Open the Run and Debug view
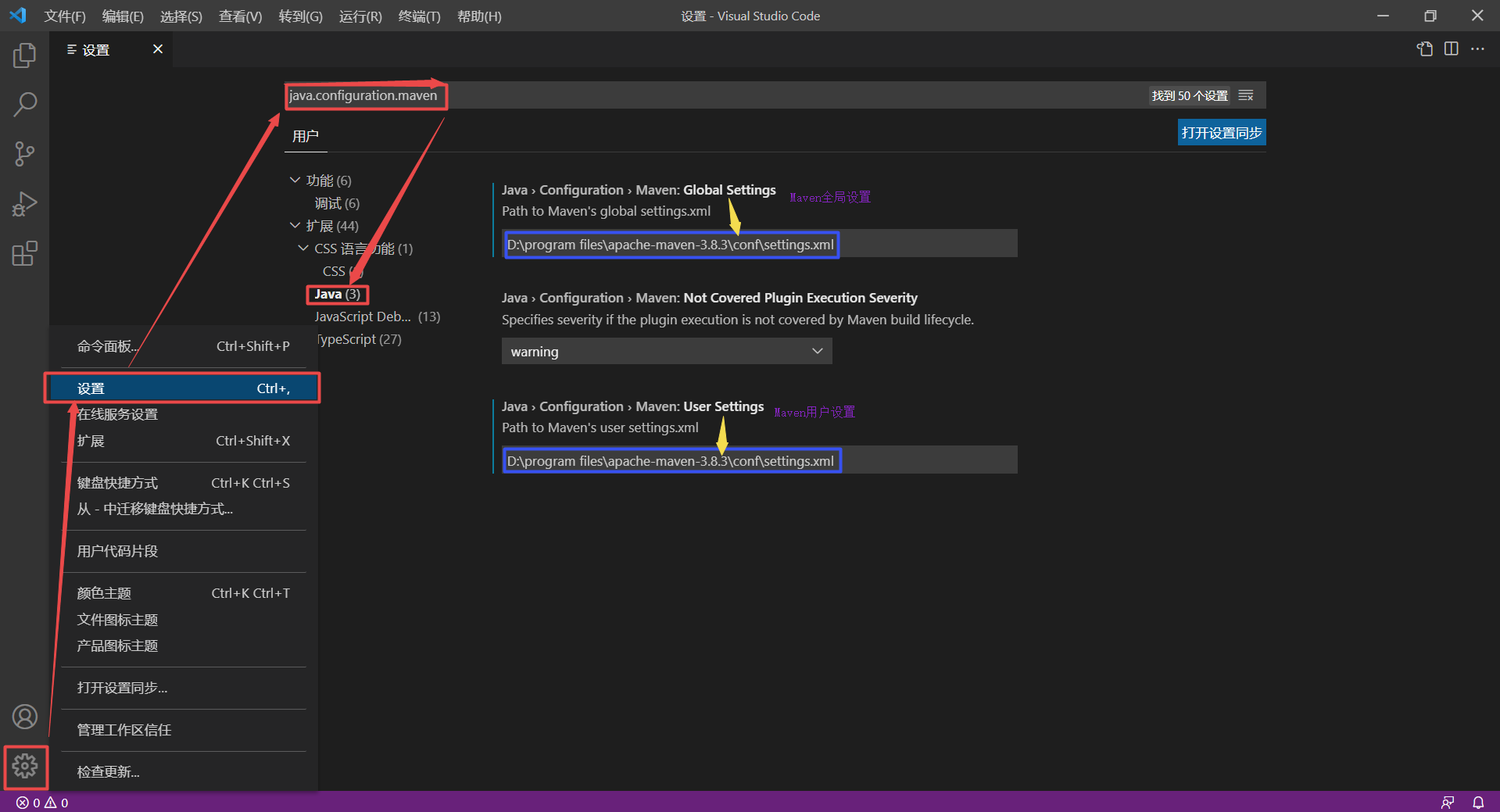The width and height of the screenshot is (1500, 812). [24, 204]
